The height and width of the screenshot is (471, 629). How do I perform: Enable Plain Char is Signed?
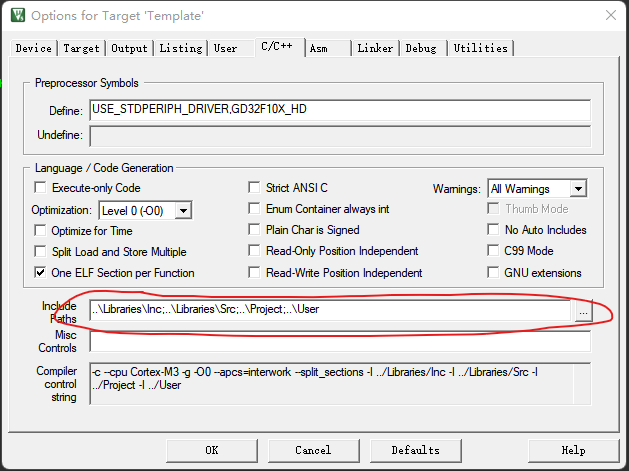click(x=254, y=229)
